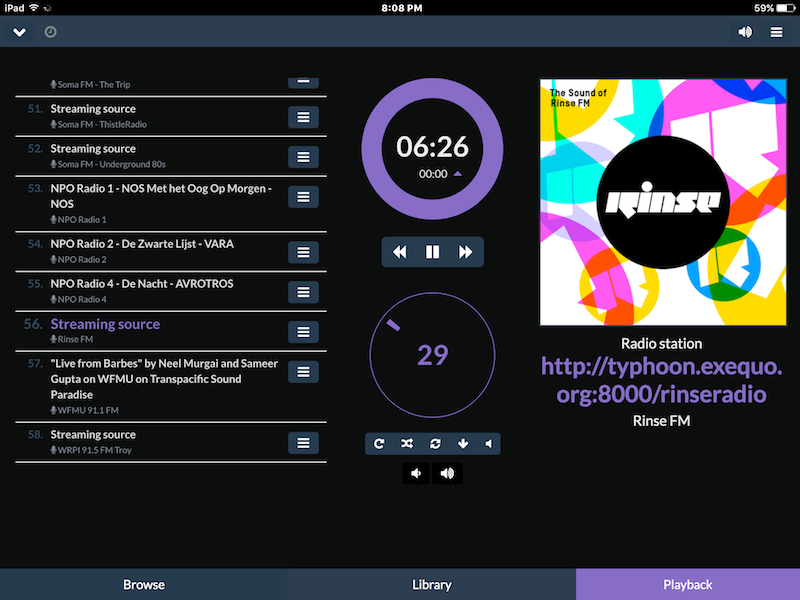Click Rinse FM name under stream URL
This screenshot has width=800, height=600.
(662, 421)
